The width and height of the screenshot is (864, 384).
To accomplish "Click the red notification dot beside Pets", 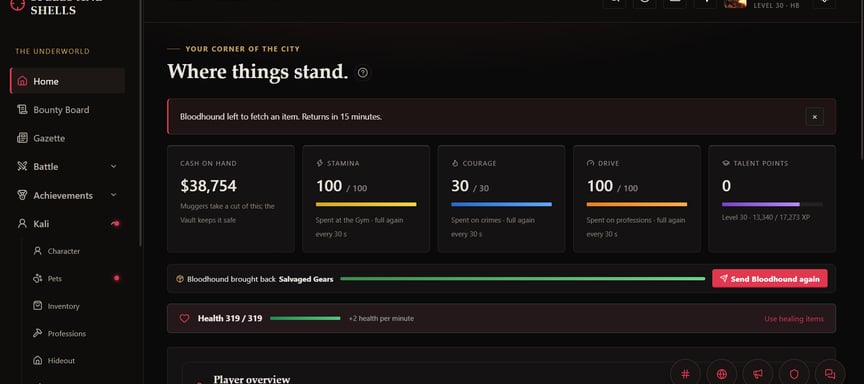I will tap(116, 278).
